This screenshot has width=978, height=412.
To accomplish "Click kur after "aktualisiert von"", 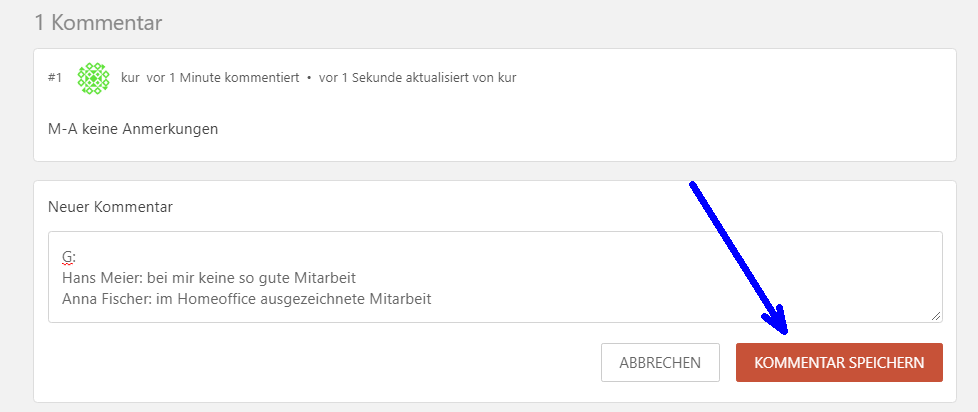I will point(506,78).
